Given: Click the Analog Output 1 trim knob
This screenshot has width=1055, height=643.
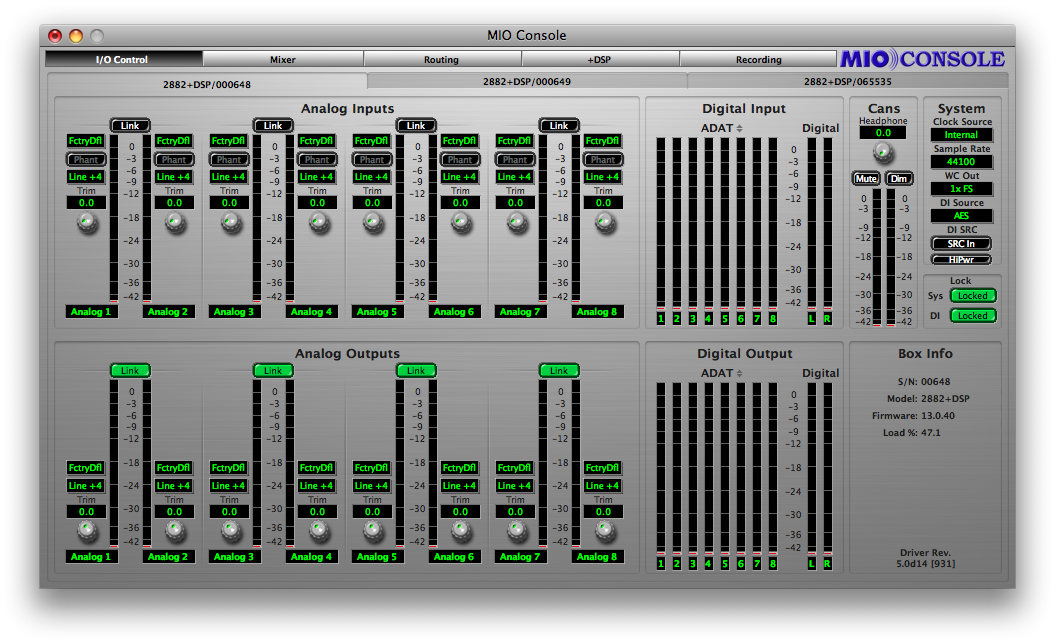Looking at the screenshot, I should [x=87, y=532].
